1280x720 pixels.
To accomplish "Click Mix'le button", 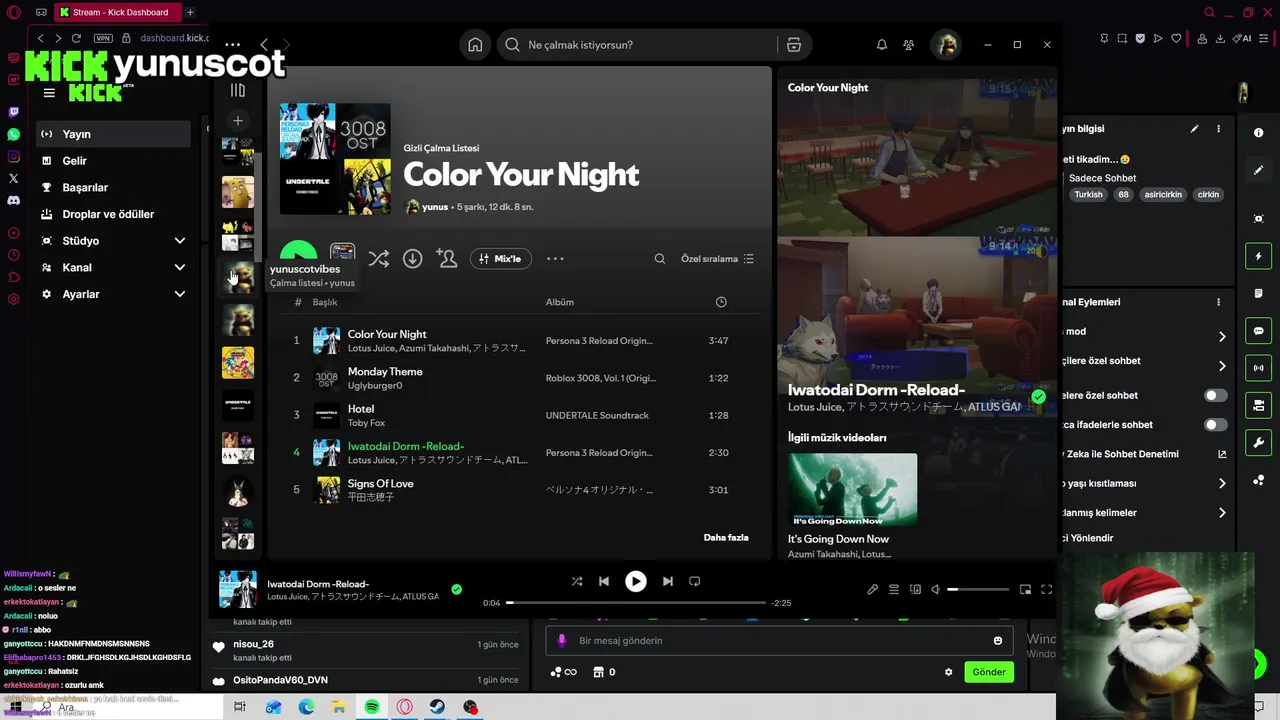I will (x=501, y=259).
